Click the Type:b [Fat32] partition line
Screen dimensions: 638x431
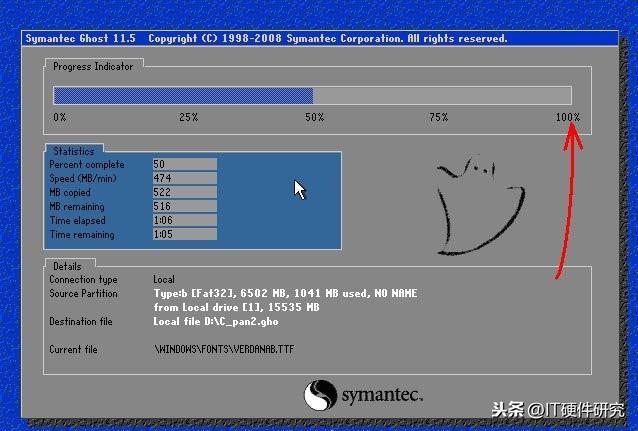coord(285,293)
